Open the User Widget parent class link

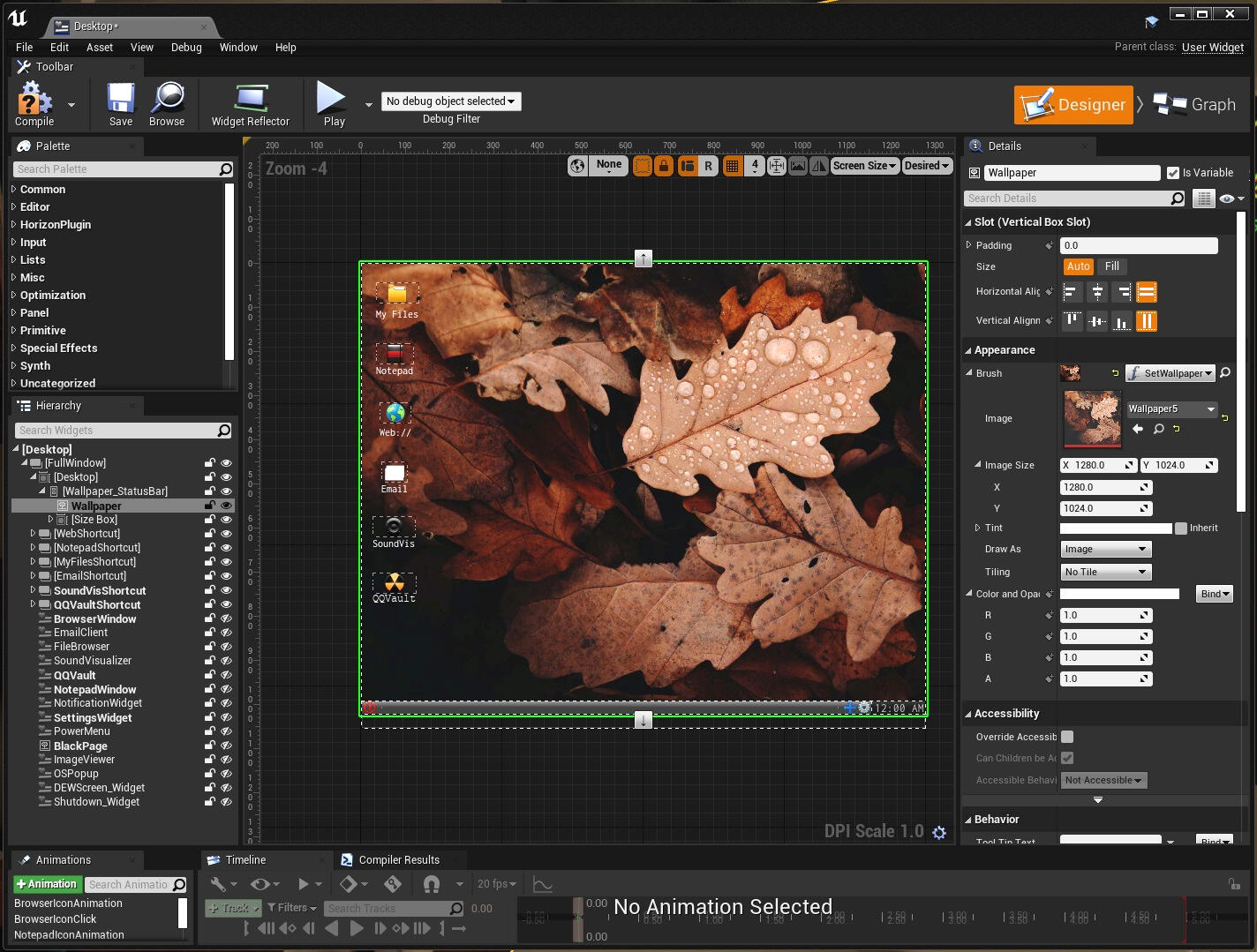(1212, 48)
